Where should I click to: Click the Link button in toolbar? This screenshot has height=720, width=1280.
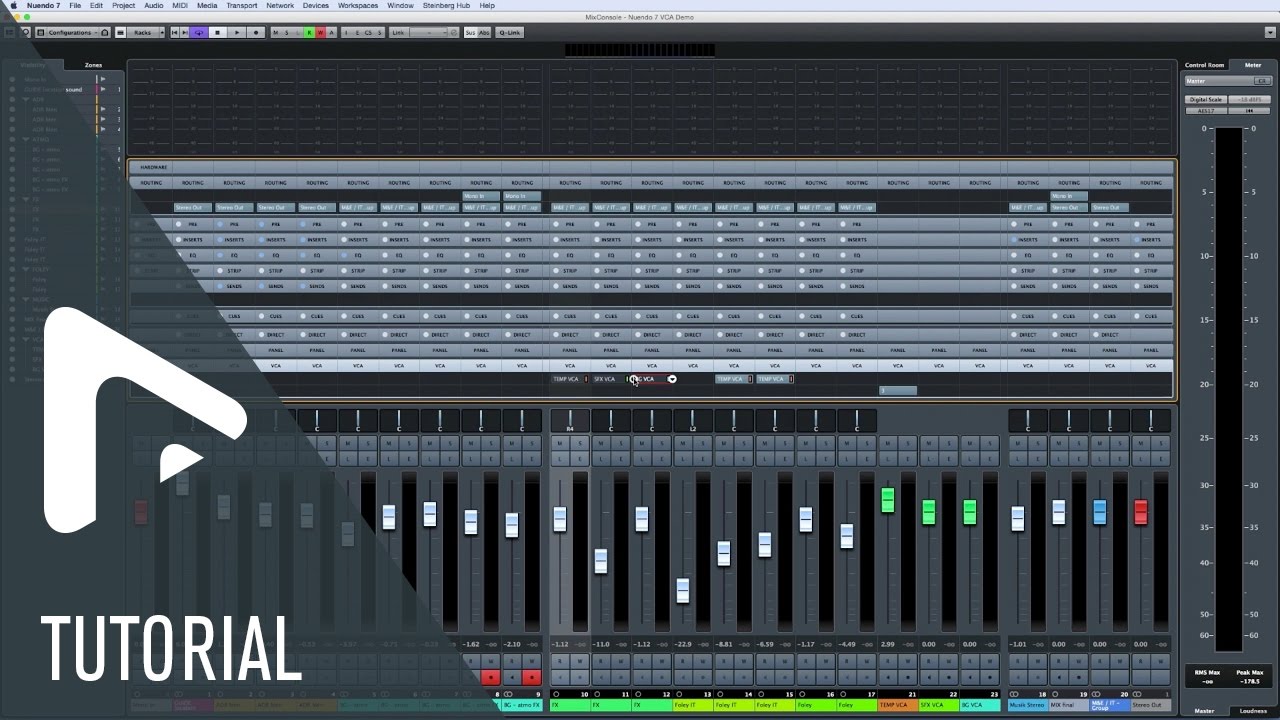point(398,33)
